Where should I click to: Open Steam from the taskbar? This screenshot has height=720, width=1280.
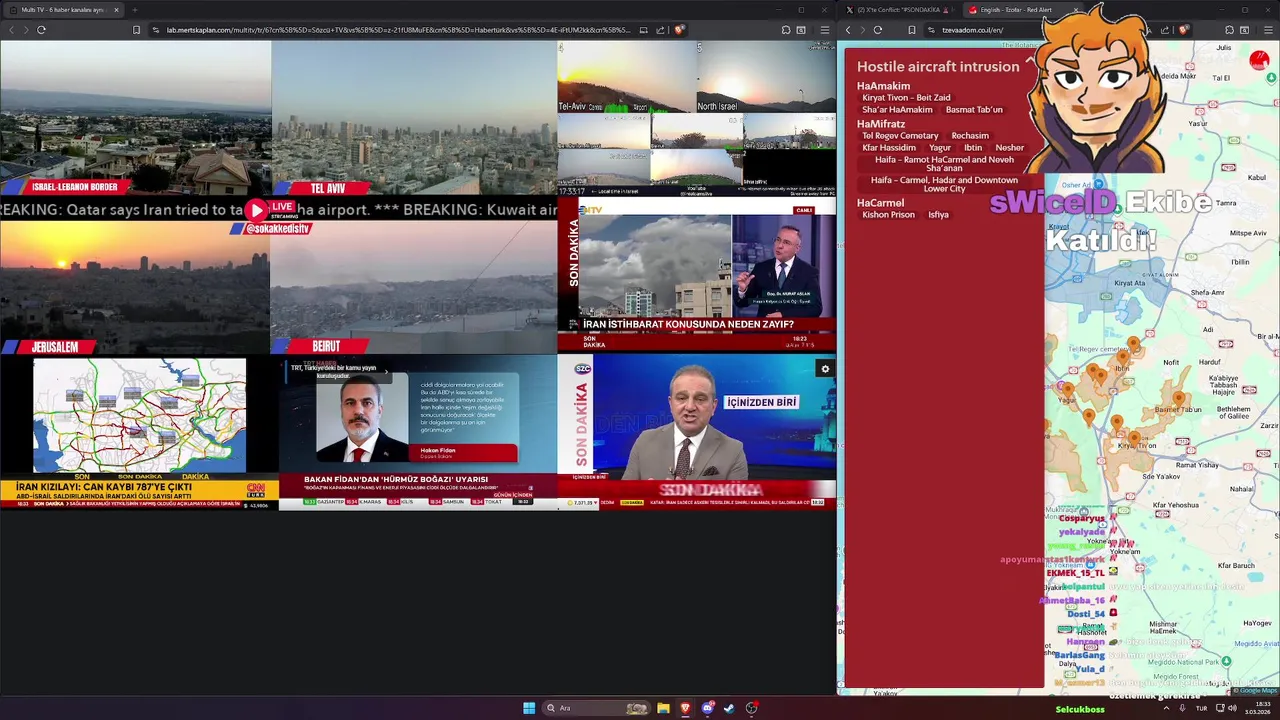(729, 708)
